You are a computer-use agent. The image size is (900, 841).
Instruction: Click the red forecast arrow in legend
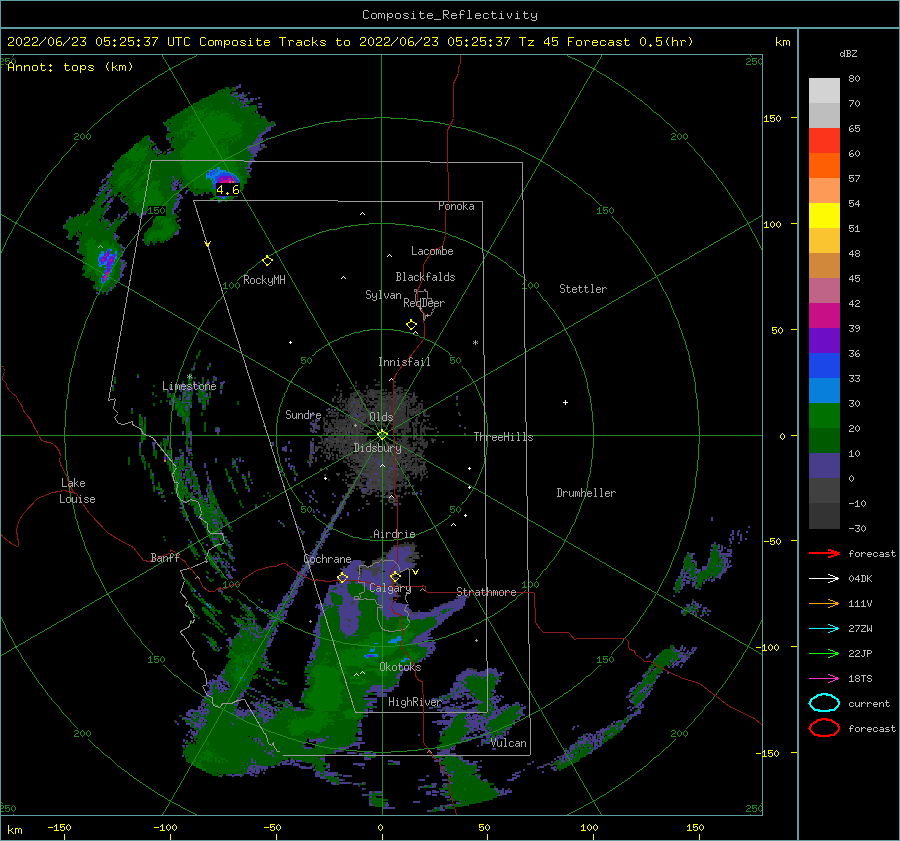pos(824,553)
